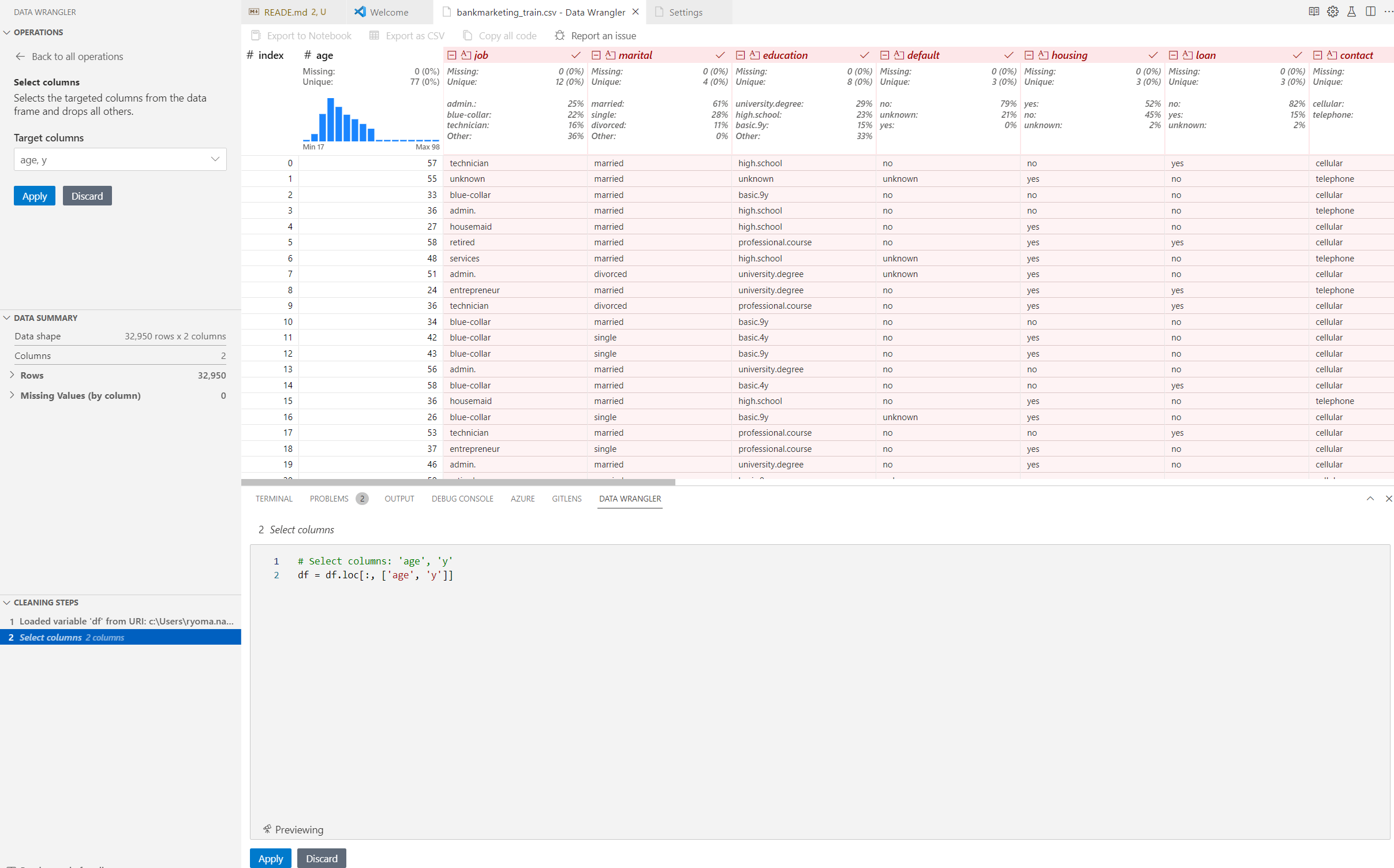
Task: Click the split editor layout icon
Action: (1370, 12)
